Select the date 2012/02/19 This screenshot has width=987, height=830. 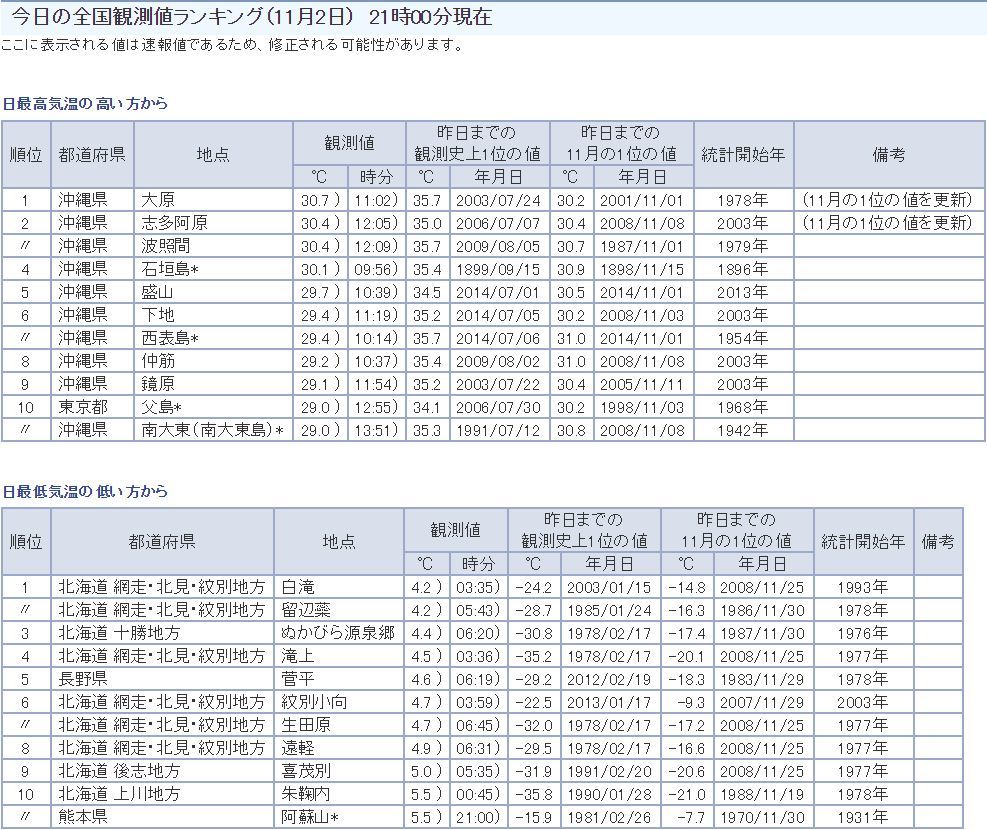click(610, 679)
